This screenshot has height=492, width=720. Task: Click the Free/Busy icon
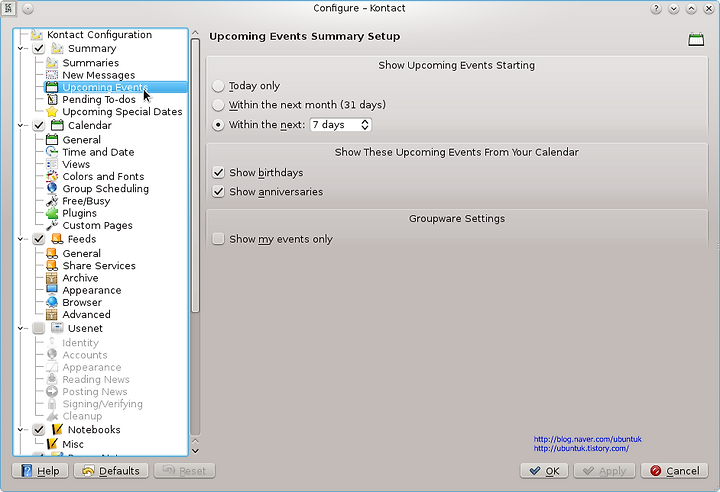pyautogui.click(x=52, y=201)
